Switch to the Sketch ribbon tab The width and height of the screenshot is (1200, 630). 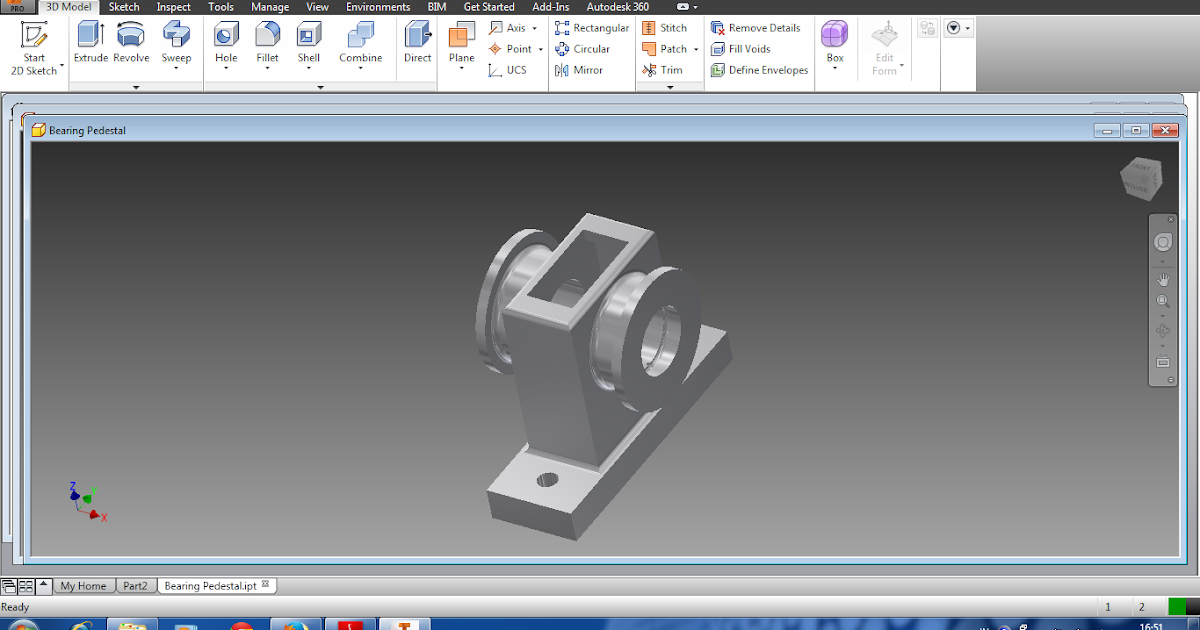[x=123, y=7]
